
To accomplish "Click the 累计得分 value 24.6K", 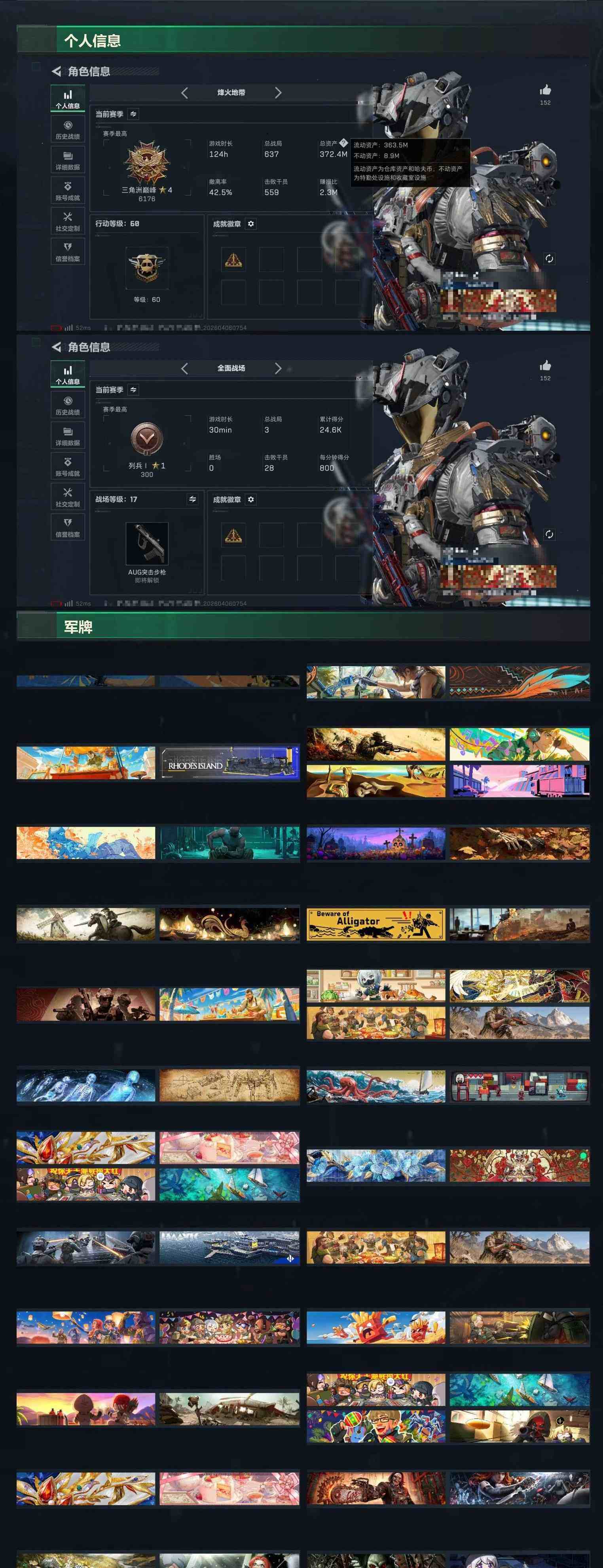I will point(331,430).
